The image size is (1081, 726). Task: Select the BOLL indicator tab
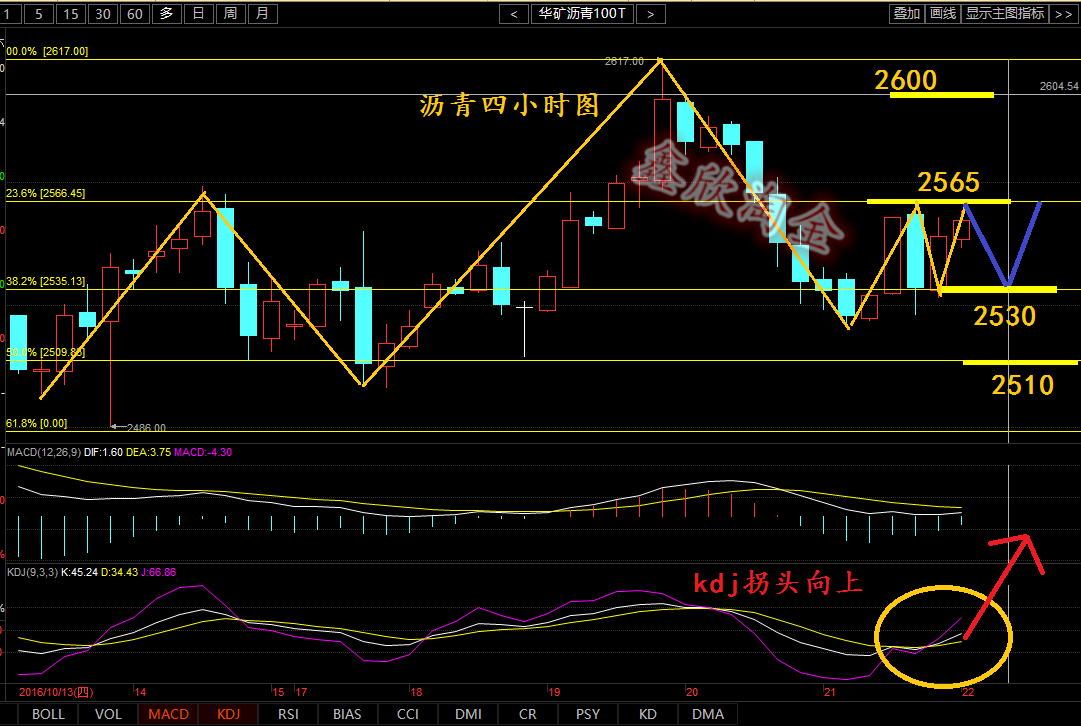(48, 714)
